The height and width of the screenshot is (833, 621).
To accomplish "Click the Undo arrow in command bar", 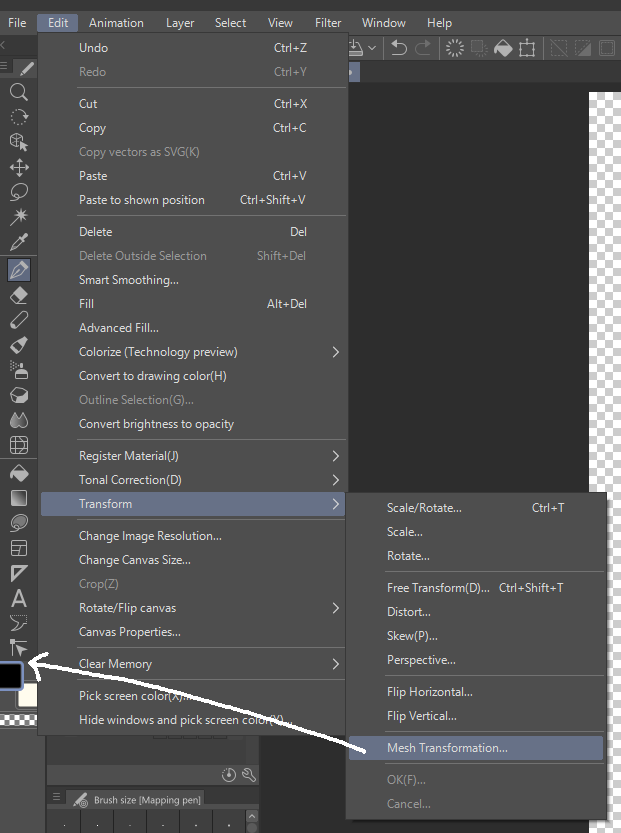I will (x=398, y=48).
